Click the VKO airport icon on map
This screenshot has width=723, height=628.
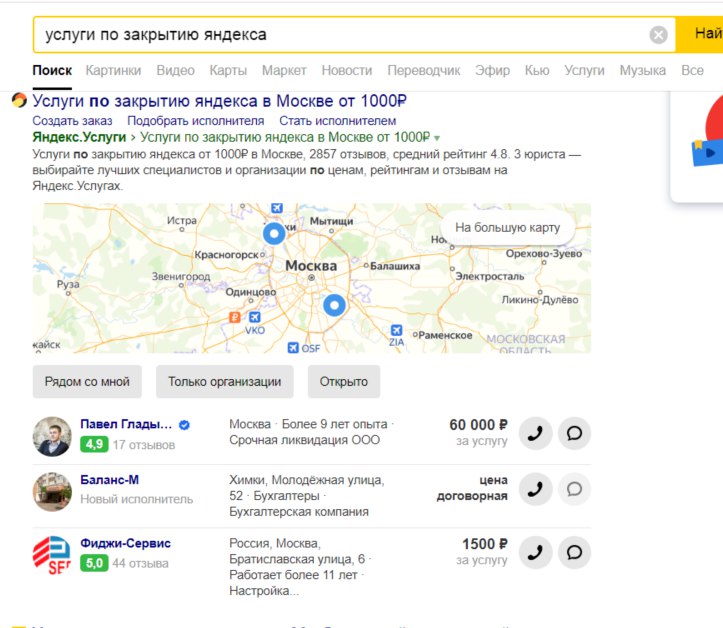(255, 317)
